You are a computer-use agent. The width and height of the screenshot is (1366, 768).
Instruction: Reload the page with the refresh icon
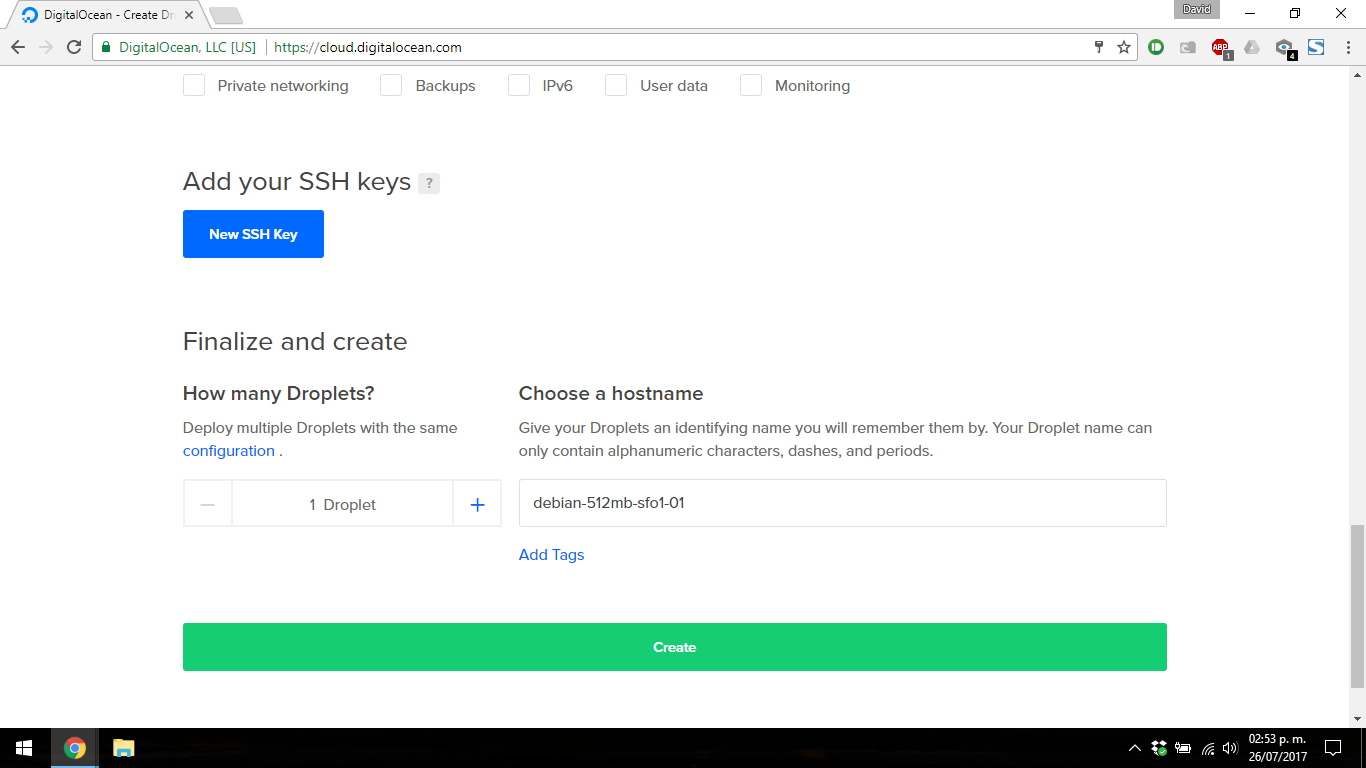[x=74, y=47]
